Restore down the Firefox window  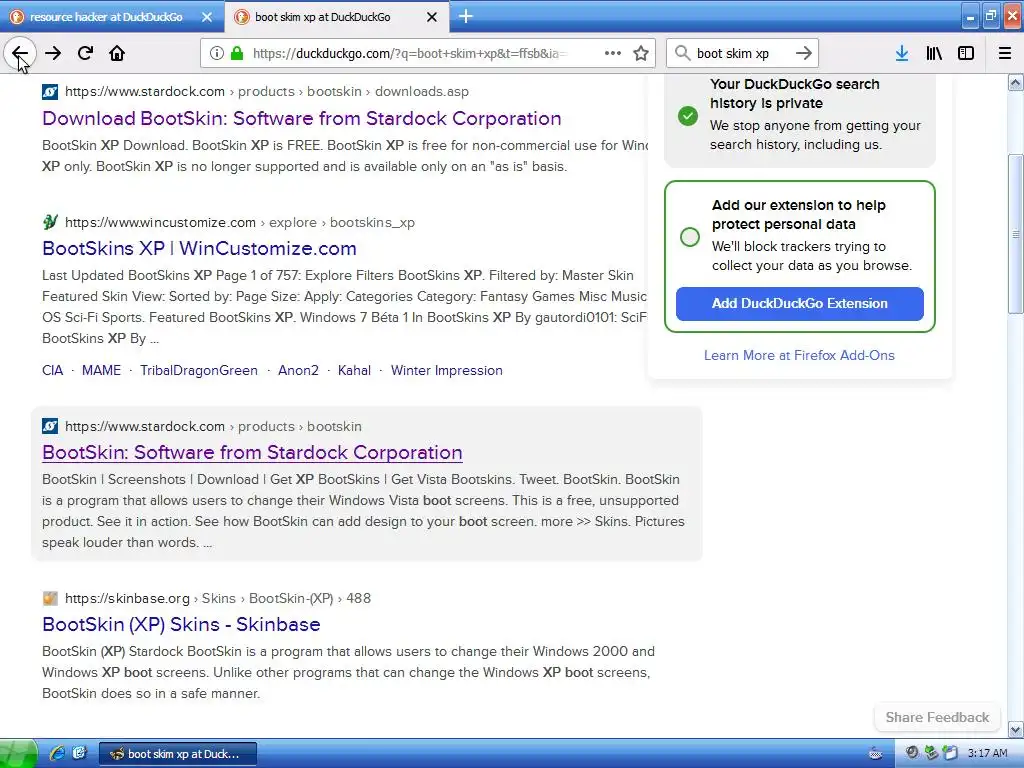991,17
